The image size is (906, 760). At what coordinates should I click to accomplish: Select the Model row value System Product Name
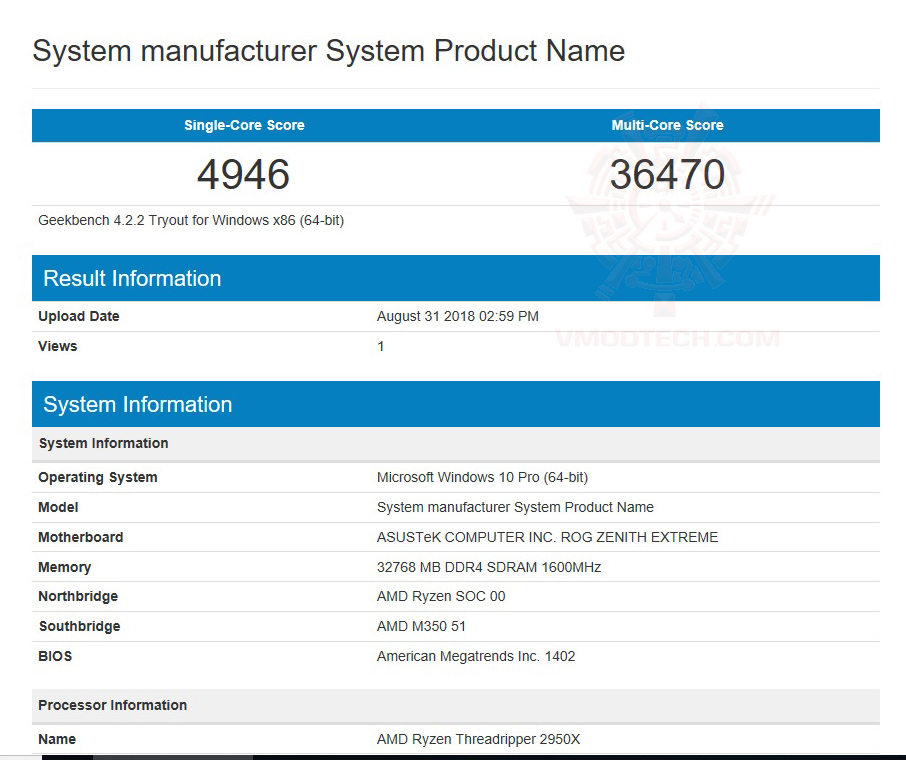(x=515, y=507)
